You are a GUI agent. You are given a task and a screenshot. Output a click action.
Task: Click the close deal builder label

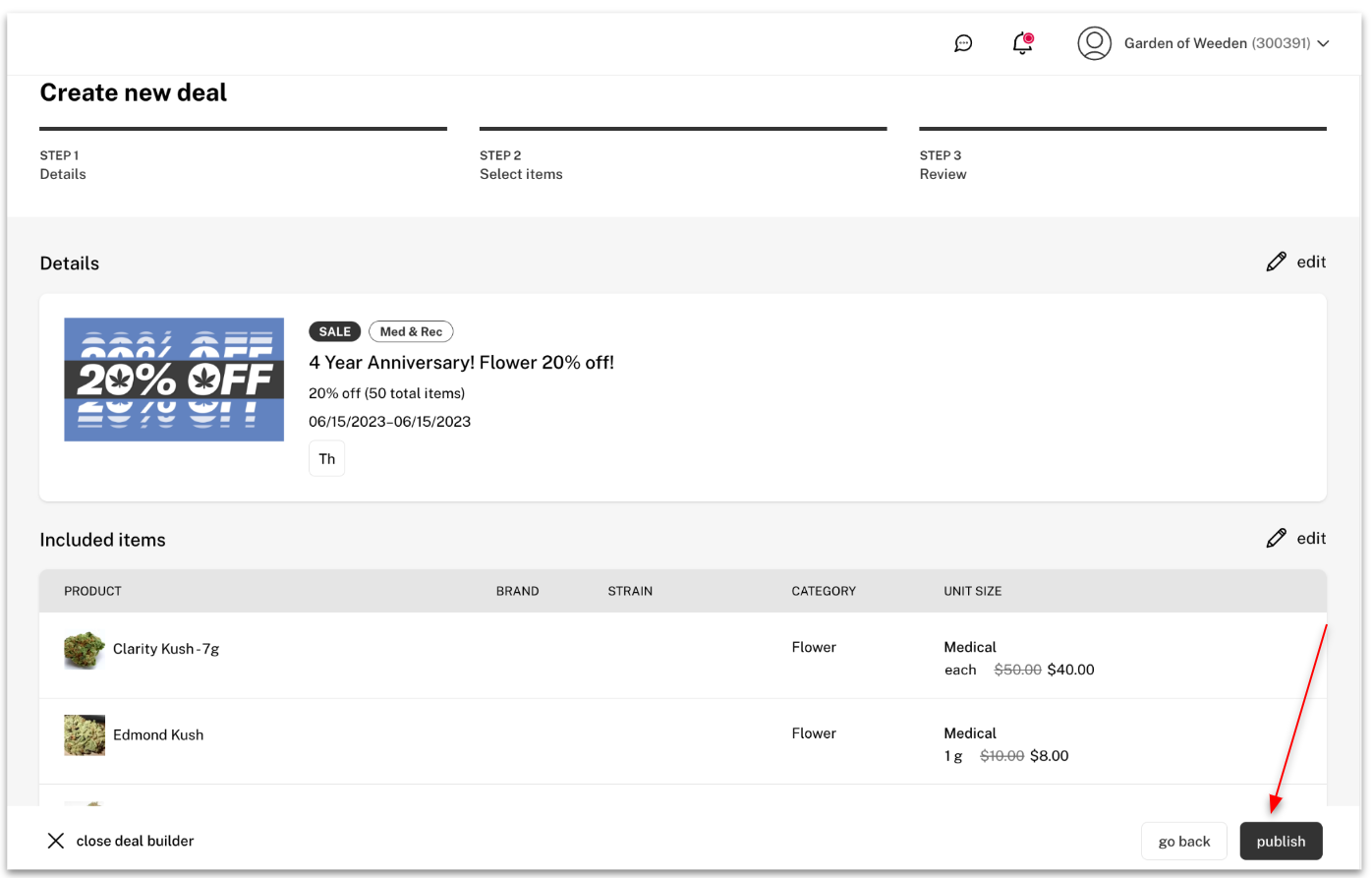[135, 841]
